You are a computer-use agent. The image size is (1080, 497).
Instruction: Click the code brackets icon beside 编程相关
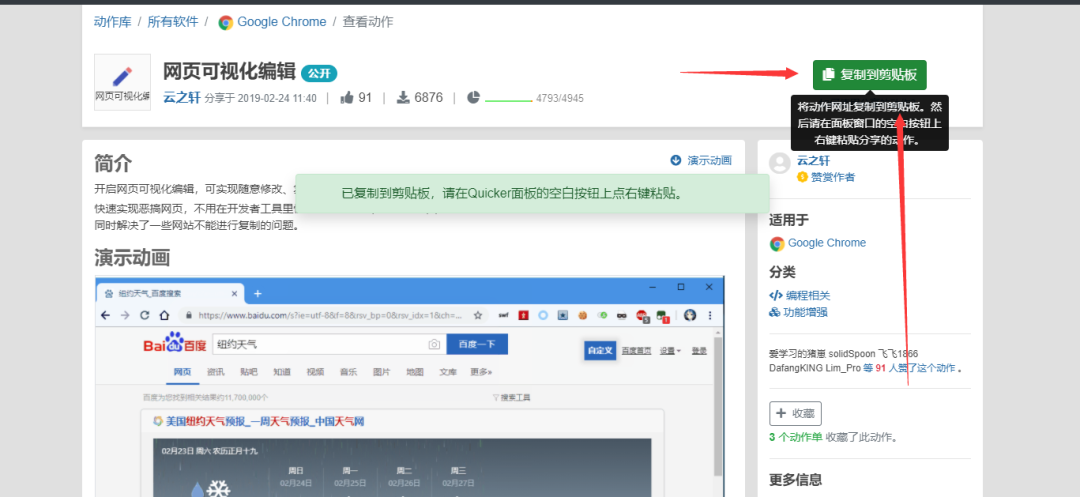(x=776, y=295)
